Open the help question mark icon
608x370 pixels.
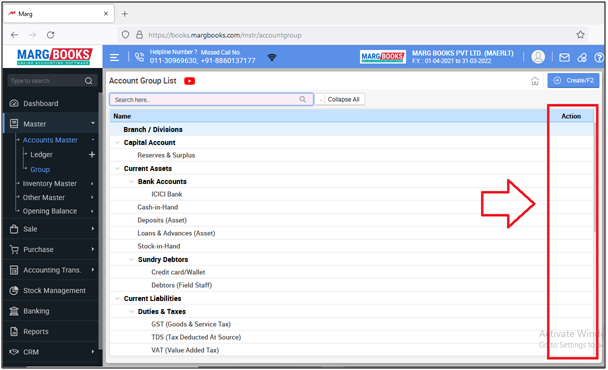click(x=599, y=57)
